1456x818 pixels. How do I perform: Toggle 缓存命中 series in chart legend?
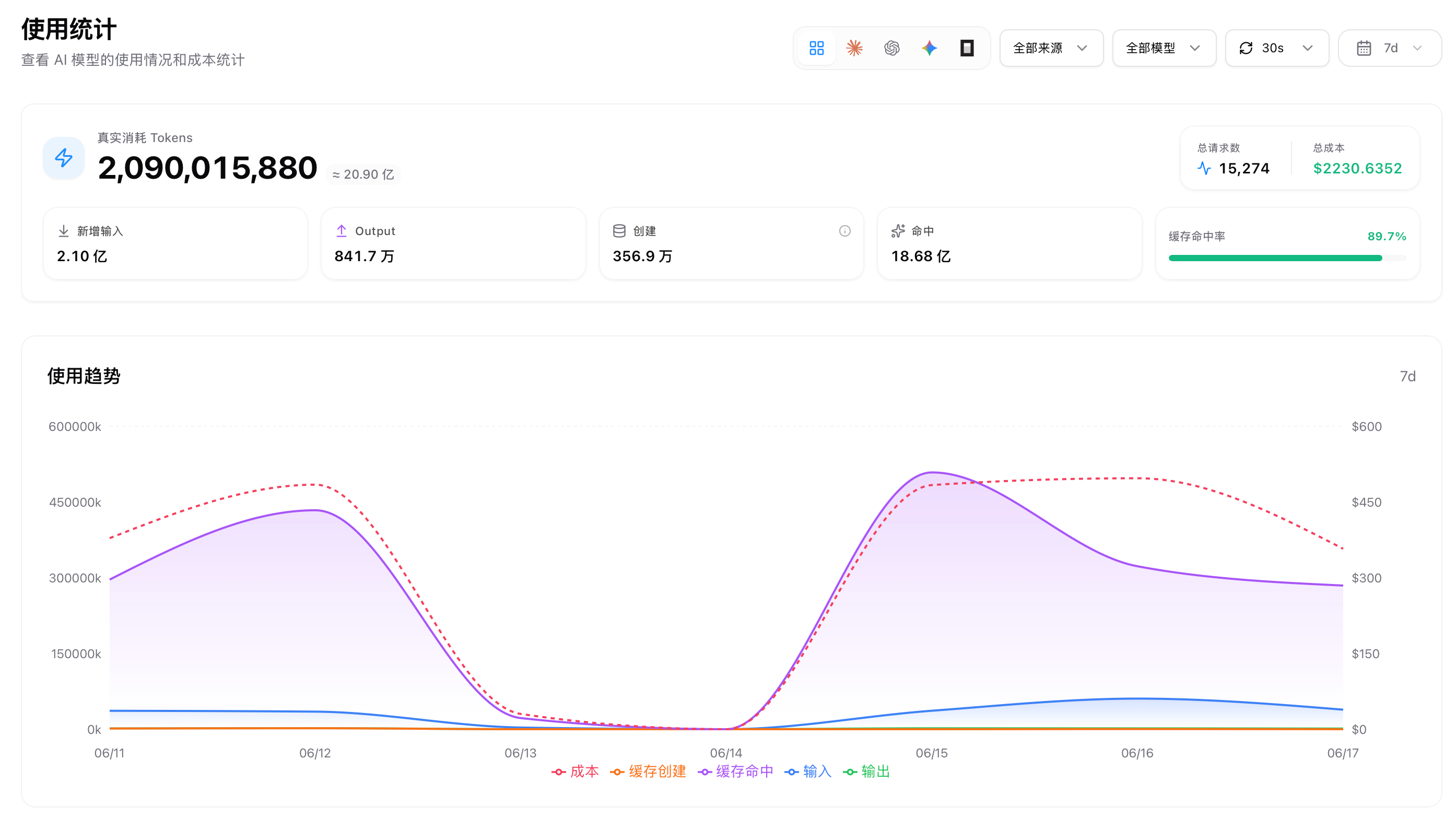coord(735,771)
